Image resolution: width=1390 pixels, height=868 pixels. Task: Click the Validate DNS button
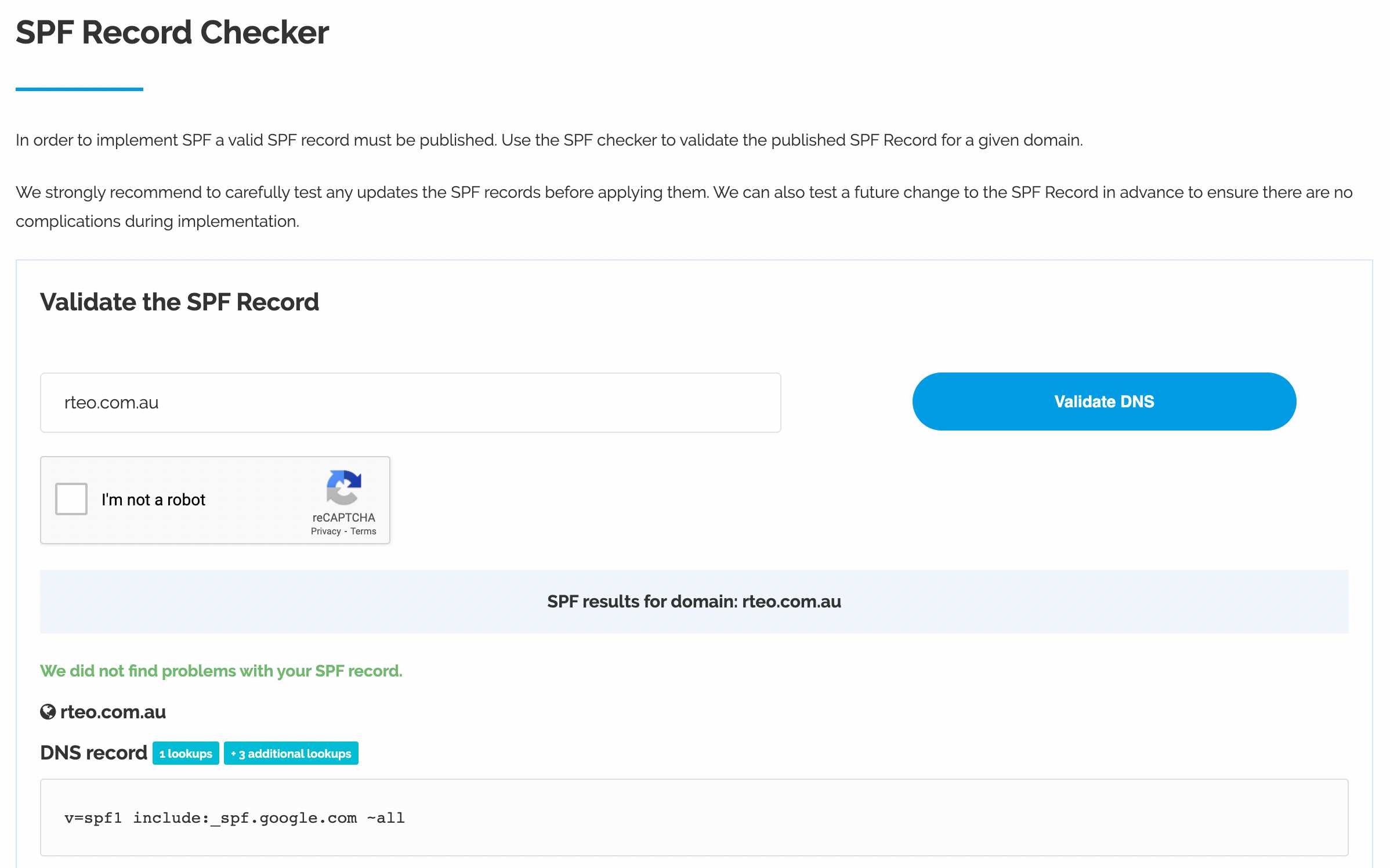pyautogui.click(x=1104, y=402)
